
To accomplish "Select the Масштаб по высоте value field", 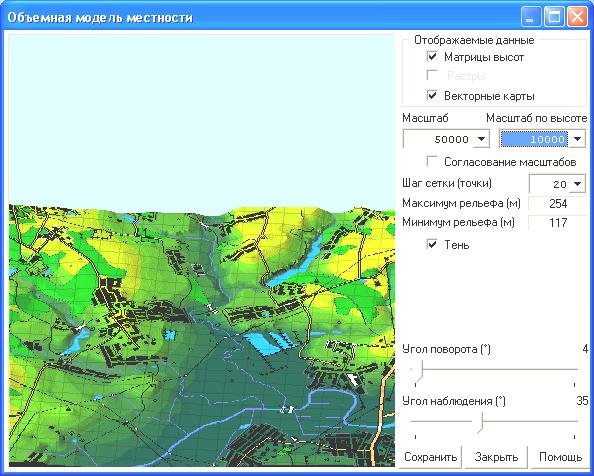I will point(534,139).
